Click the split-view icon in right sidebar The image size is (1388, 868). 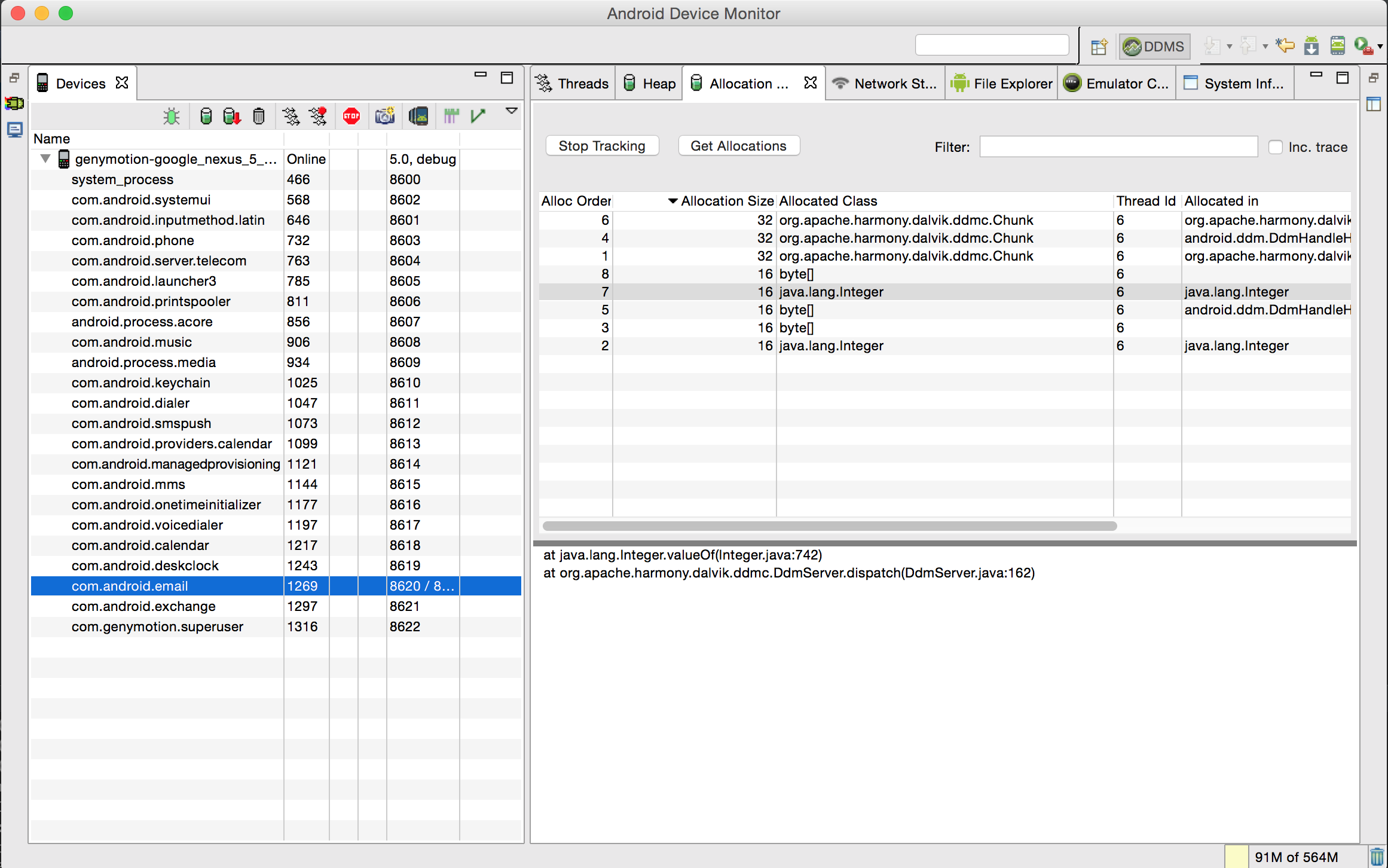(x=1373, y=104)
